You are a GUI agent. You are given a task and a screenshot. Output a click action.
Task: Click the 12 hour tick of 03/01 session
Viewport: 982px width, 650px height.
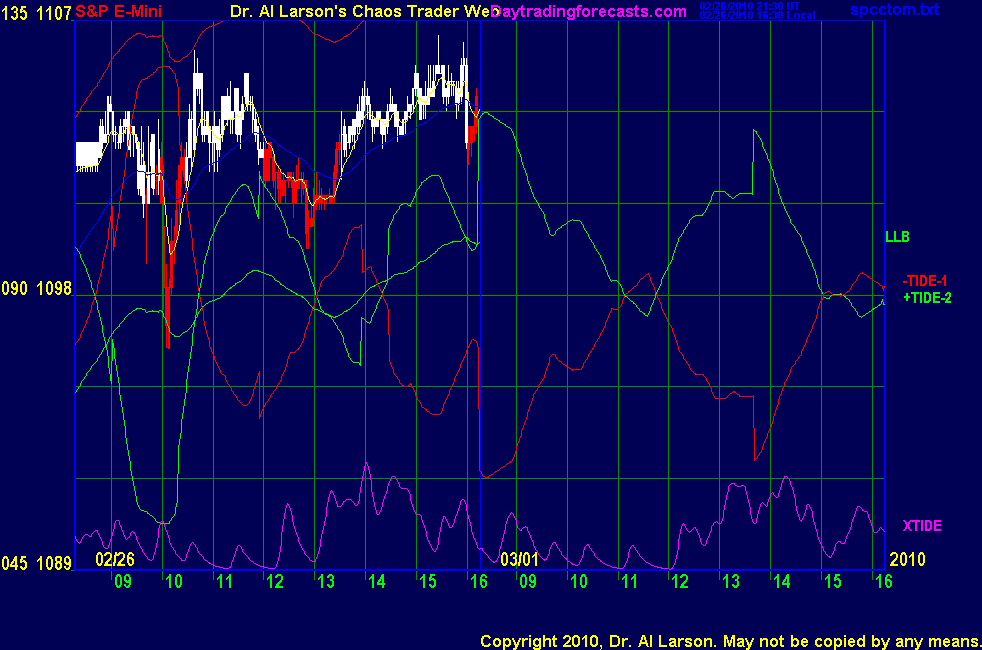coord(681,581)
